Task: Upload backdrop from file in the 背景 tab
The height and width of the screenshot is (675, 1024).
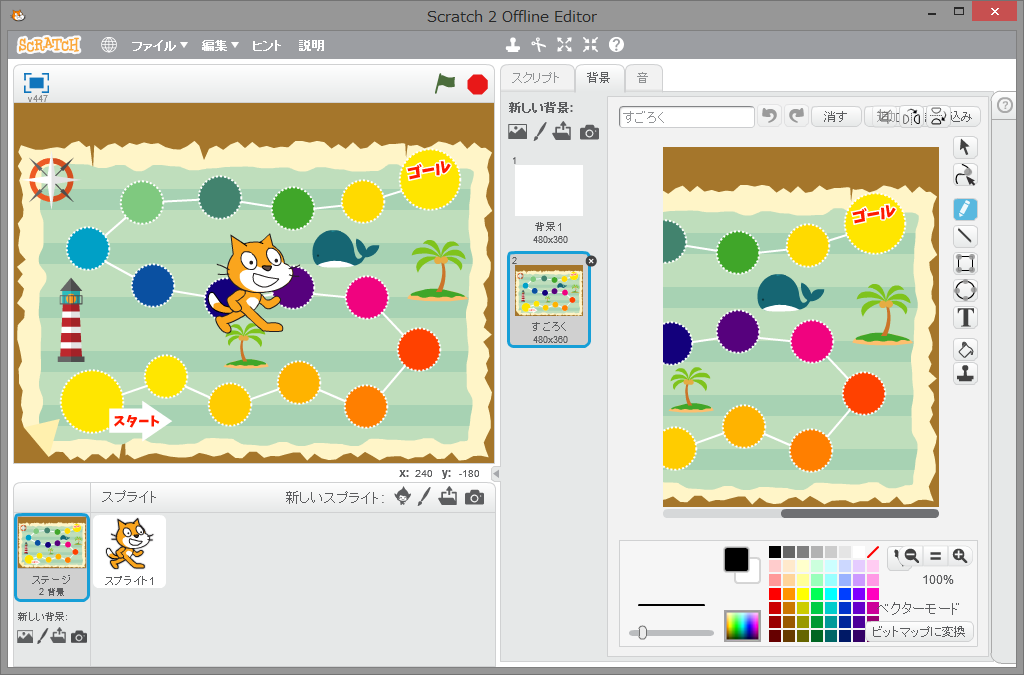Action: click(x=562, y=132)
